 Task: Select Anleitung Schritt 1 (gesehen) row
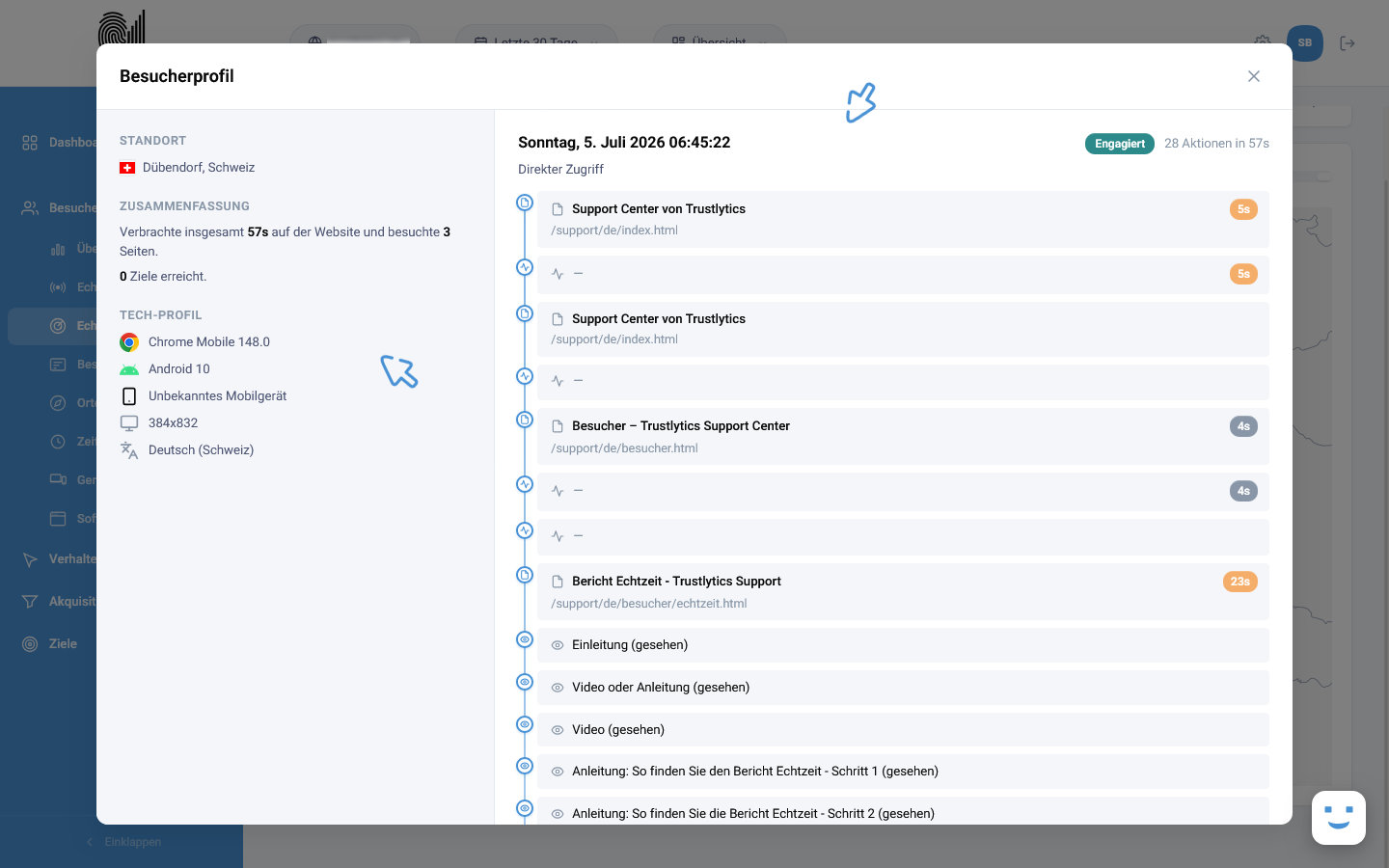click(903, 772)
